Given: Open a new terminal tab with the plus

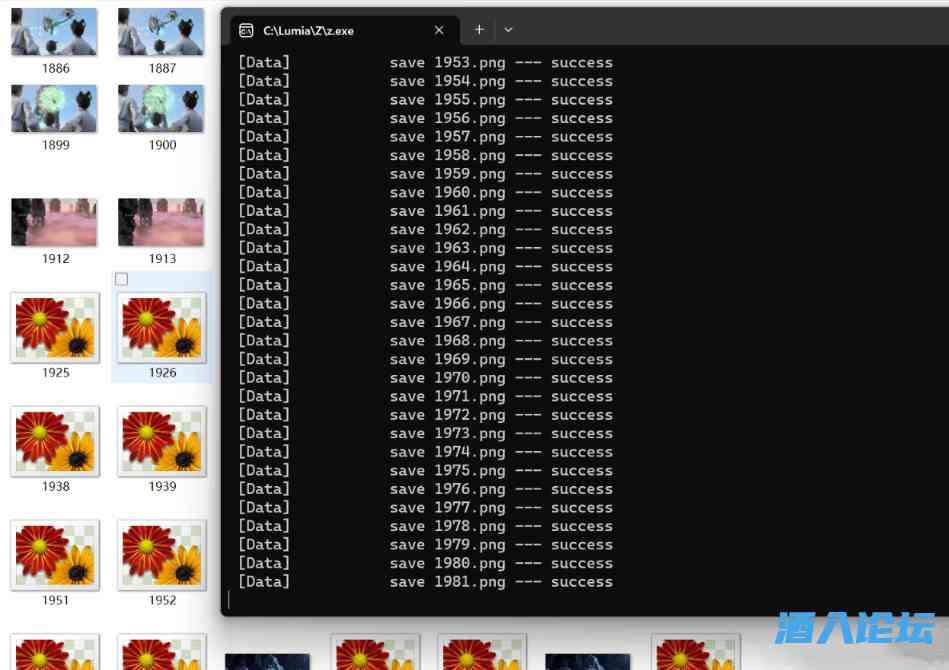Looking at the screenshot, I should [479, 30].
